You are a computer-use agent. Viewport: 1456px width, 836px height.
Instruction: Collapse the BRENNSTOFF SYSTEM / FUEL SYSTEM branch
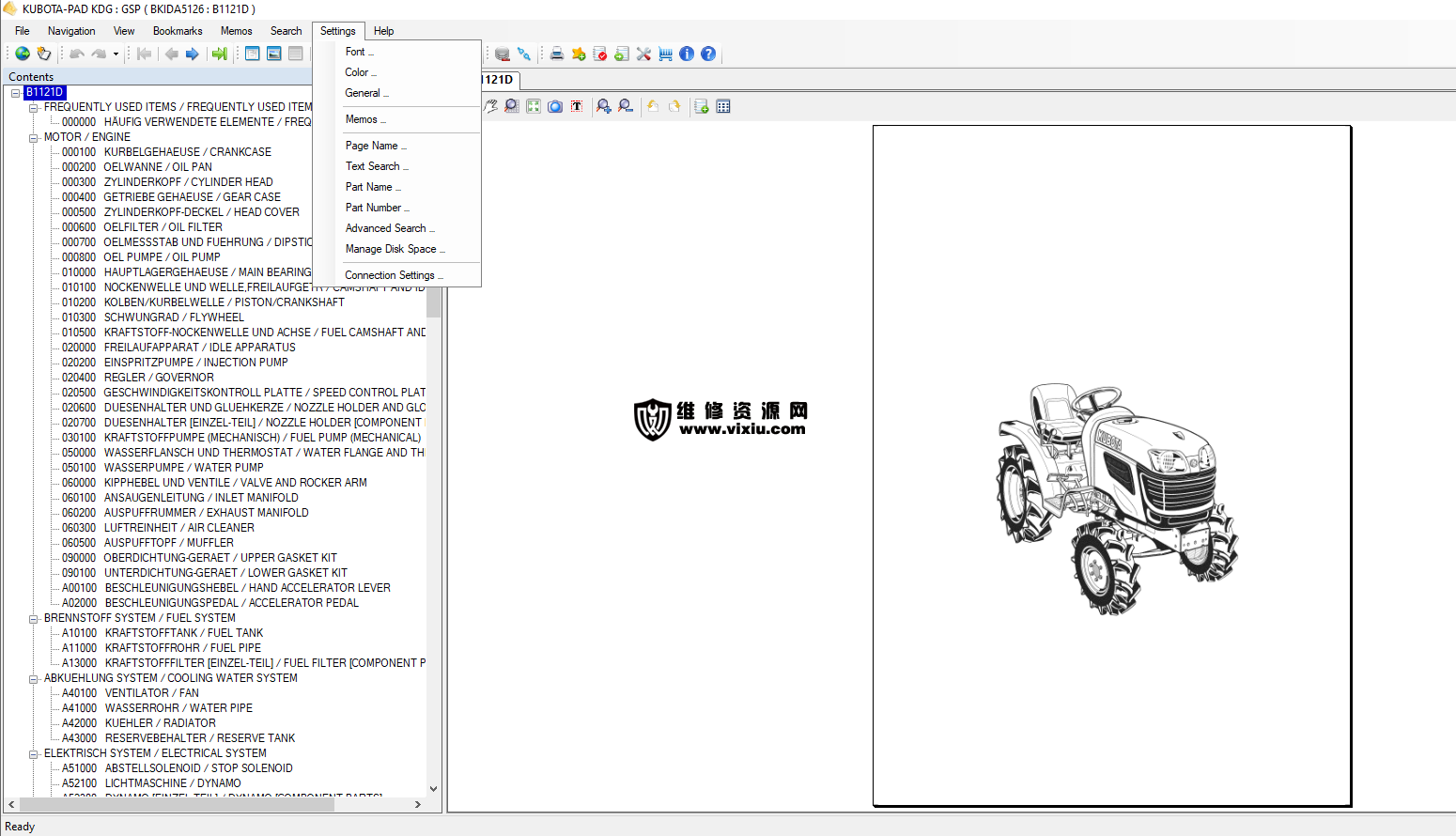click(x=34, y=618)
